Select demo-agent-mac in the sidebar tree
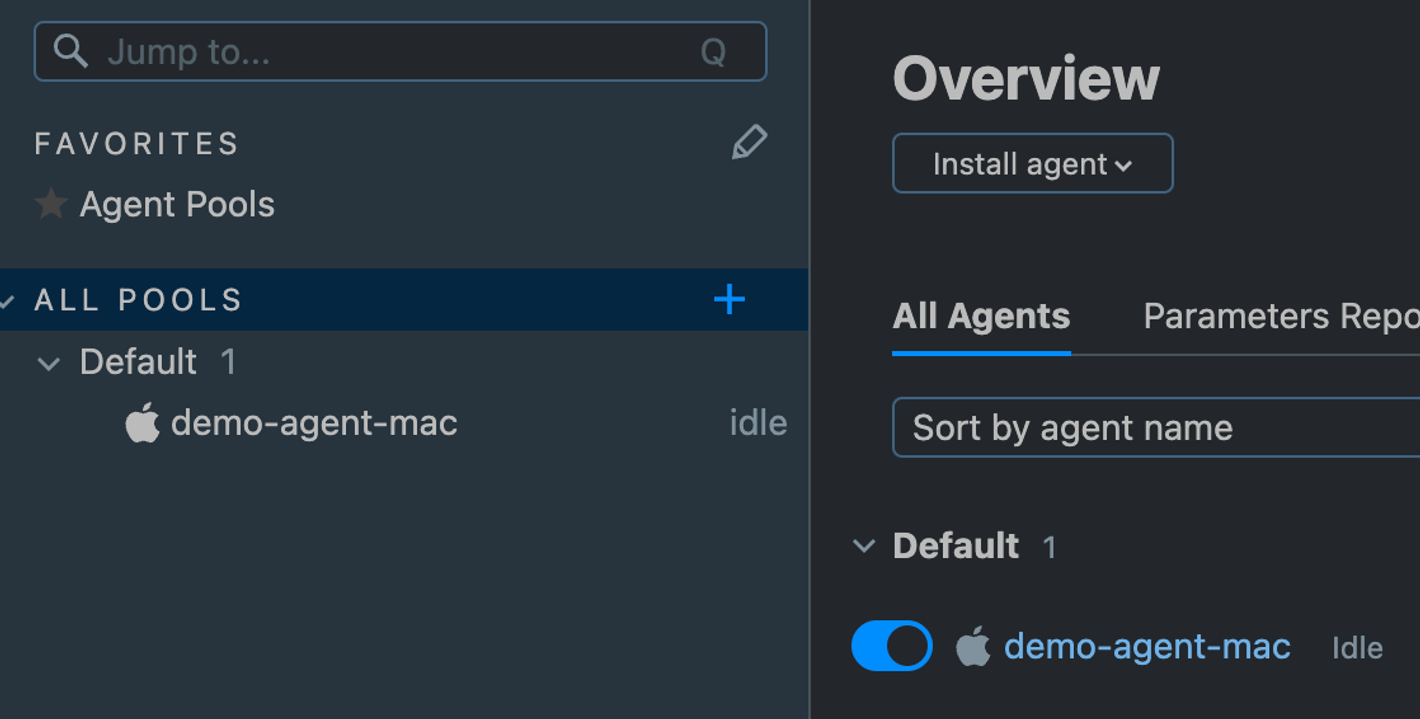1420x719 pixels. point(314,423)
